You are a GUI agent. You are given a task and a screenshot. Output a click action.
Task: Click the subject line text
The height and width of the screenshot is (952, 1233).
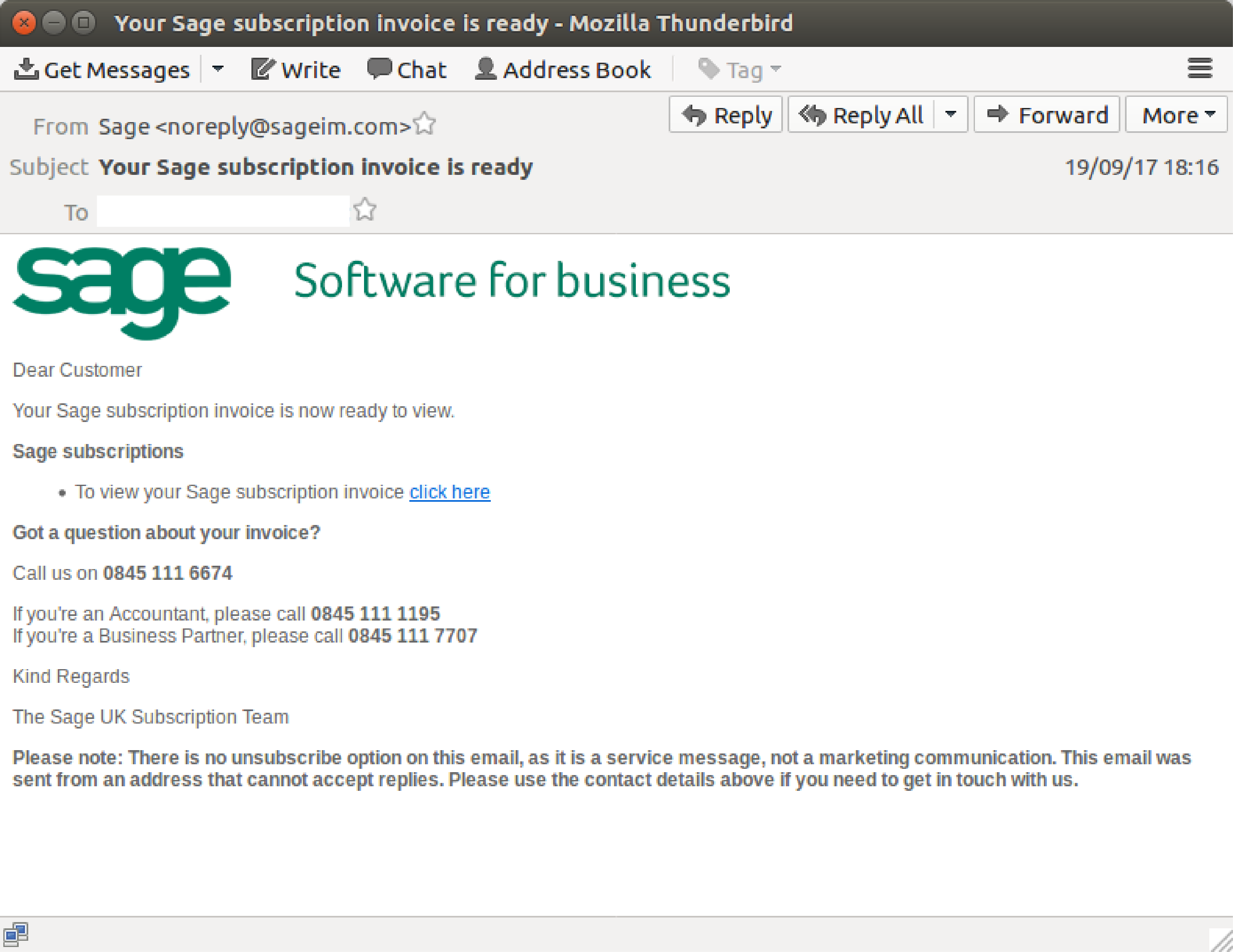(315, 168)
